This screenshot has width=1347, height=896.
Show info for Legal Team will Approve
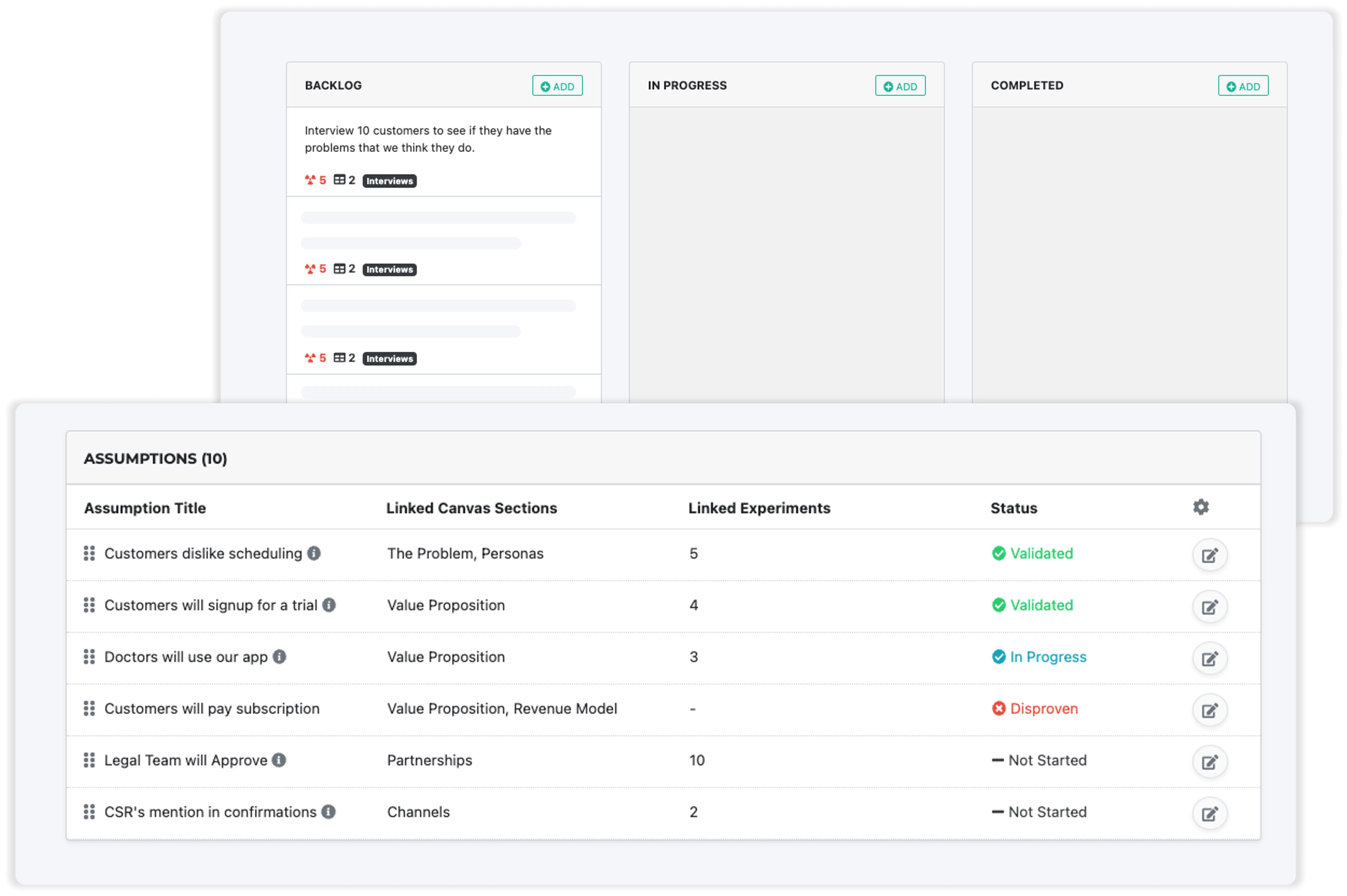(278, 759)
